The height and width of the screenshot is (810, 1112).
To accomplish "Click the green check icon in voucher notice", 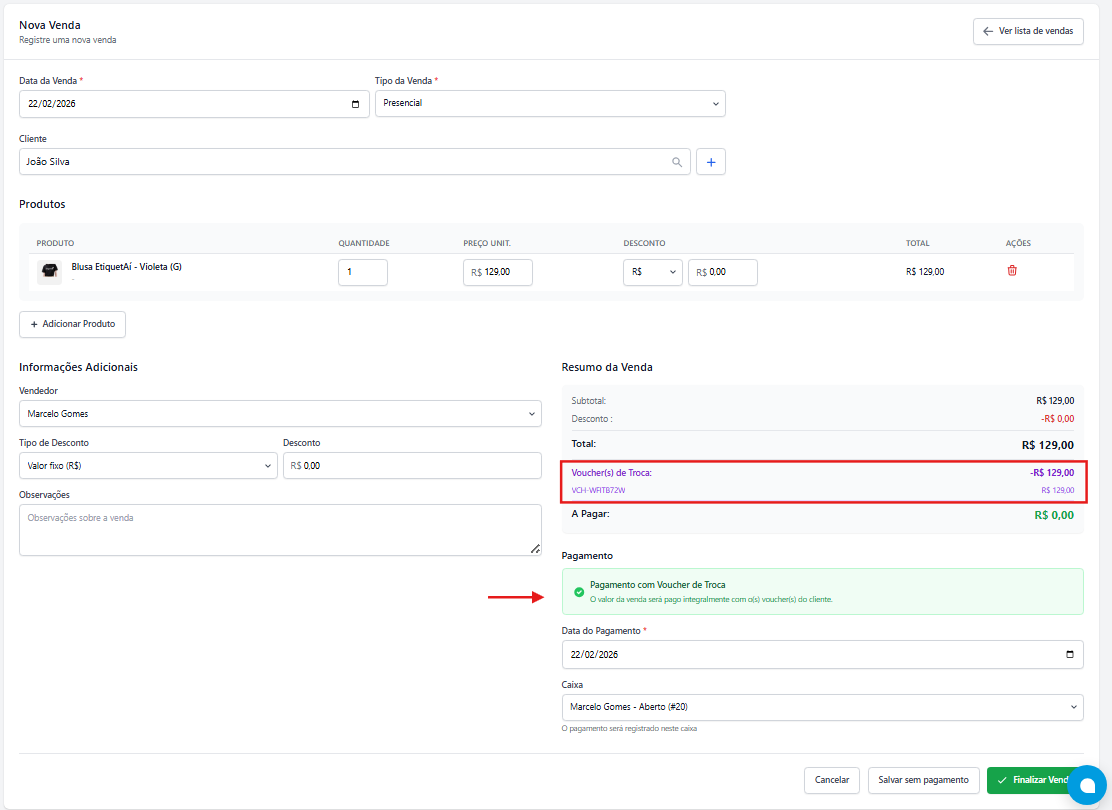I will [x=579, y=592].
